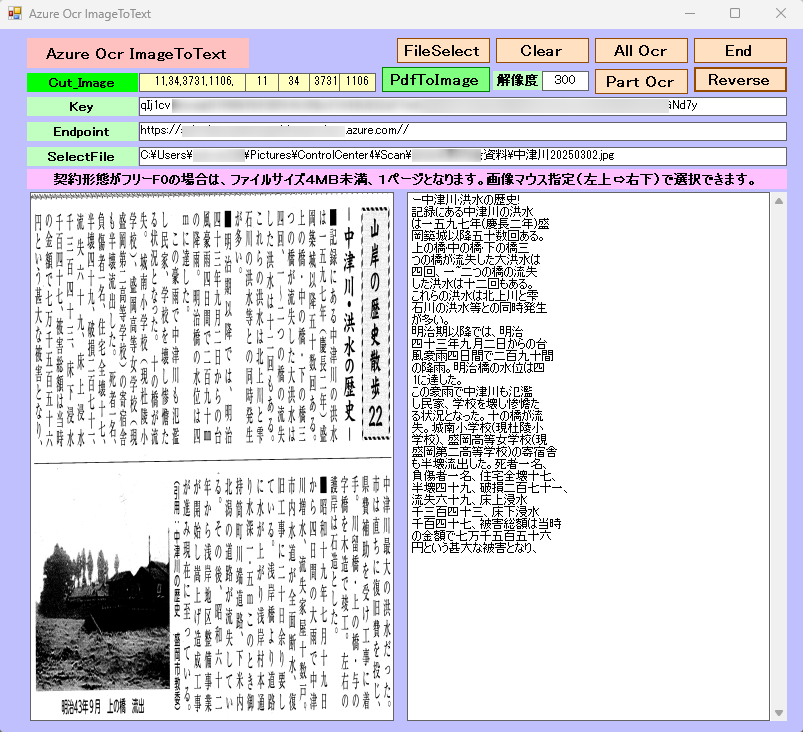Select the cut height field showing 1106
Image resolution: width=803 pixels, height=732 pixels.
pyautogui.click(x=359, y=82)
